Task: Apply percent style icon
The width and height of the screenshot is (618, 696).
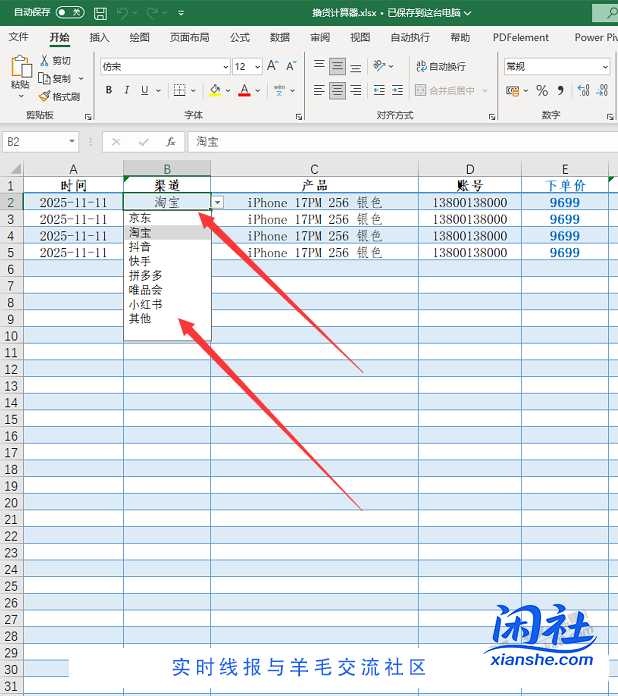Action: pos(542,91)
